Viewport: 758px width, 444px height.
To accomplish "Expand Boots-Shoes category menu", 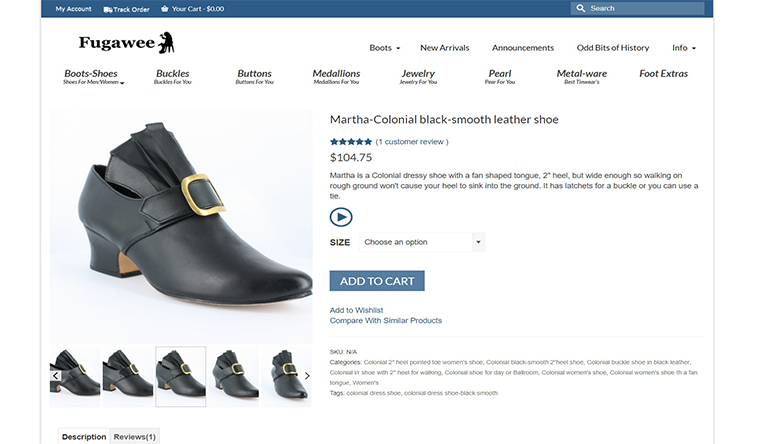I will [x=91, y=75].
